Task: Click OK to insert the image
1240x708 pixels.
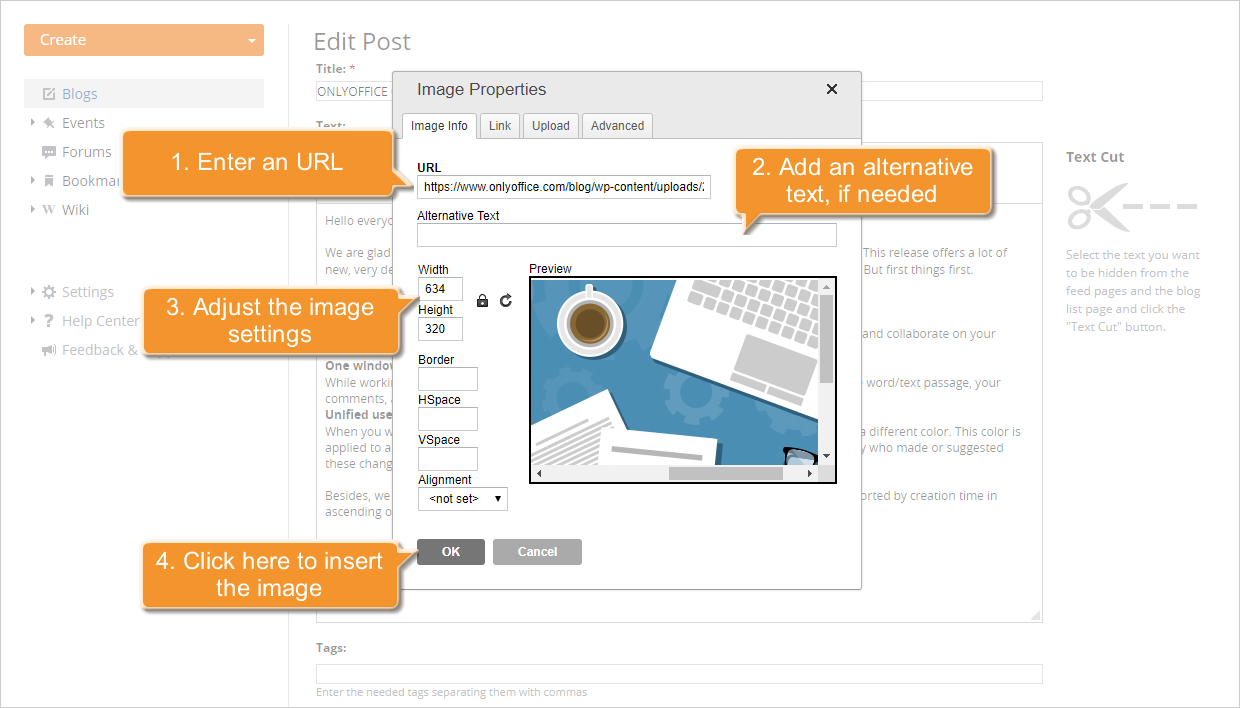Action: (450, 551)
